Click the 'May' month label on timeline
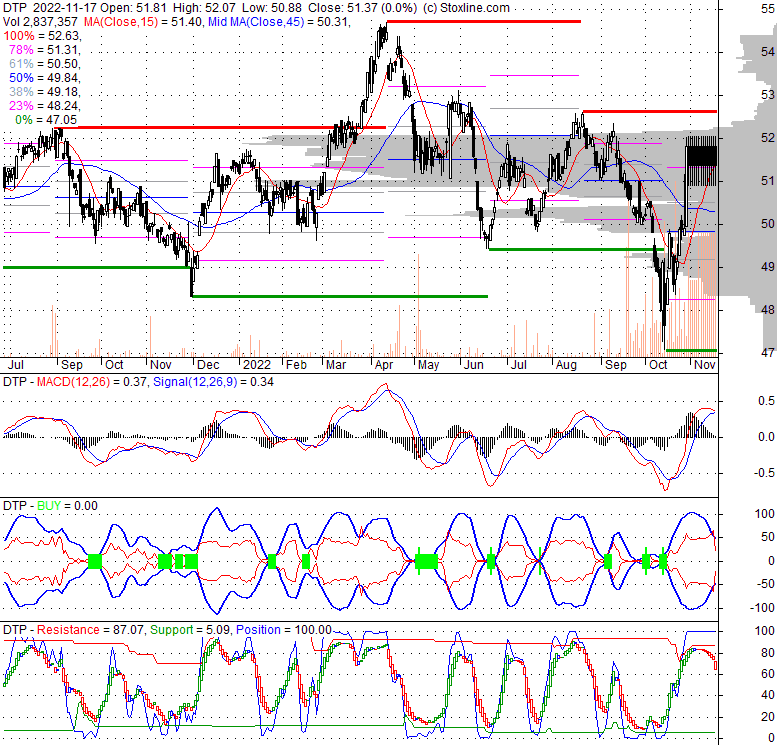This screenshot has height=746, width=778. coord(428,365)
